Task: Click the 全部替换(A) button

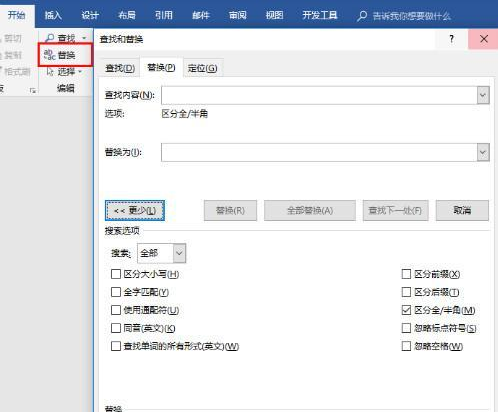Action: click(310, 210)
